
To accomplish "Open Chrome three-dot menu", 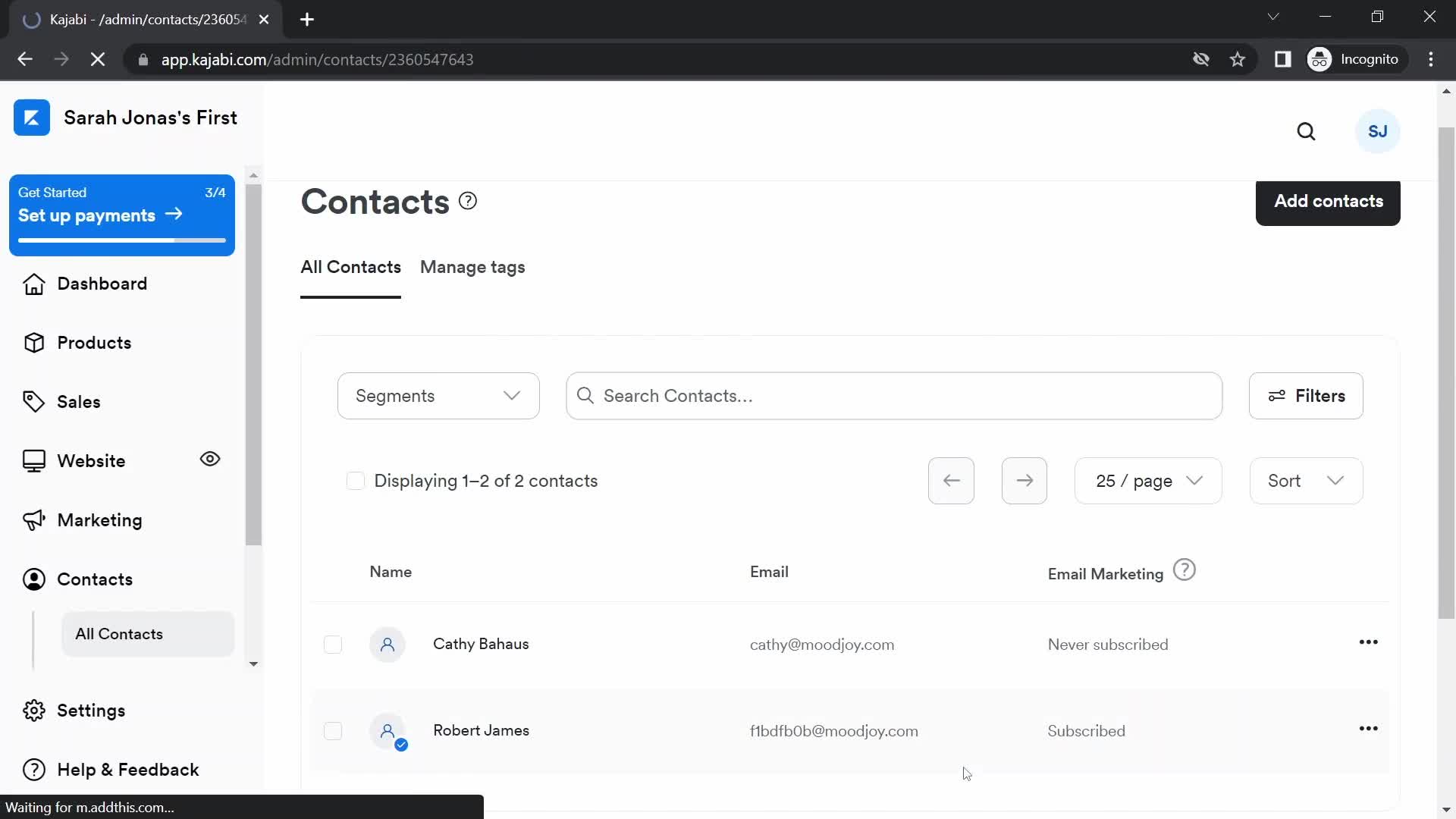I will (x=1430, y=59).
